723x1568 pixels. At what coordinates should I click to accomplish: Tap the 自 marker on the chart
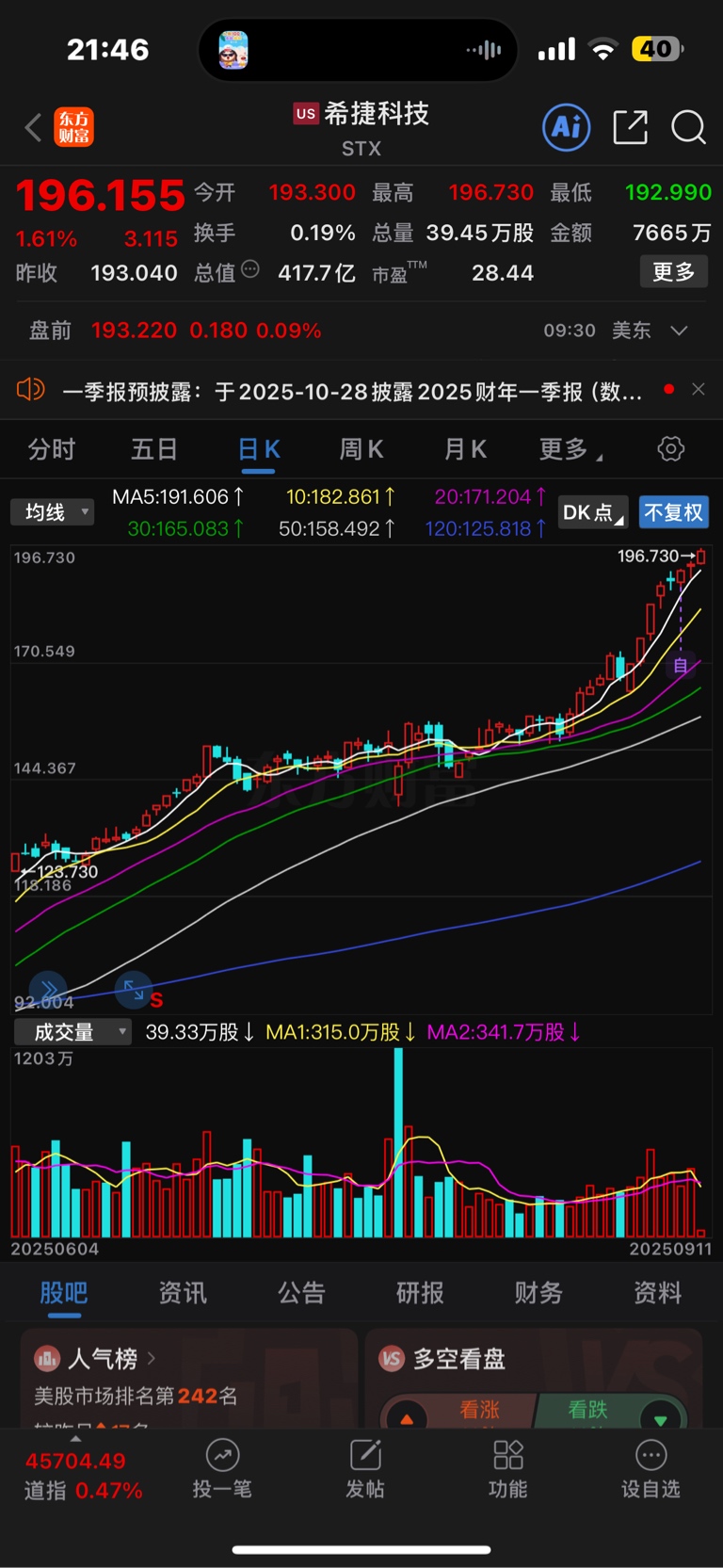click(680, 666)
